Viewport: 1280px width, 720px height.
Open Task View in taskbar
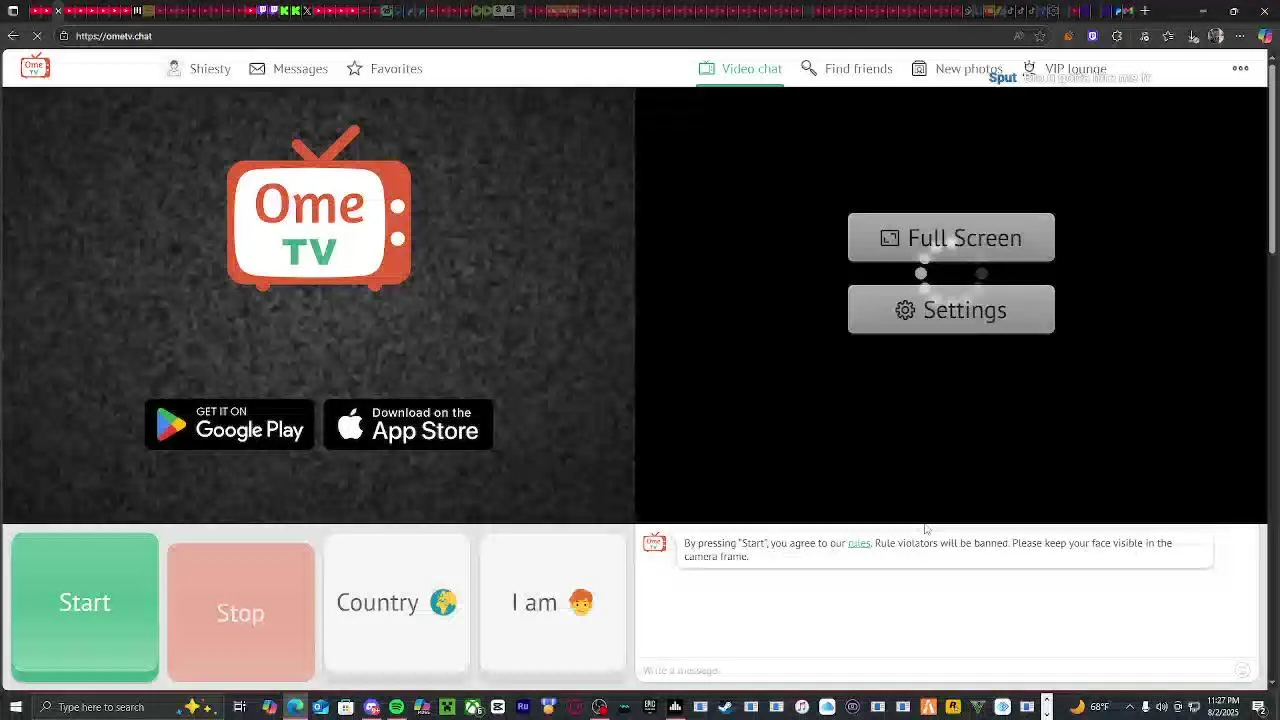tap(240, 707)
